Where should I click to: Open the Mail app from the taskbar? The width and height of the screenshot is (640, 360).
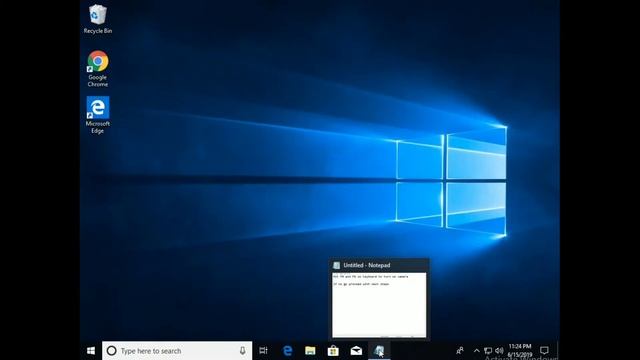point(356,351)
